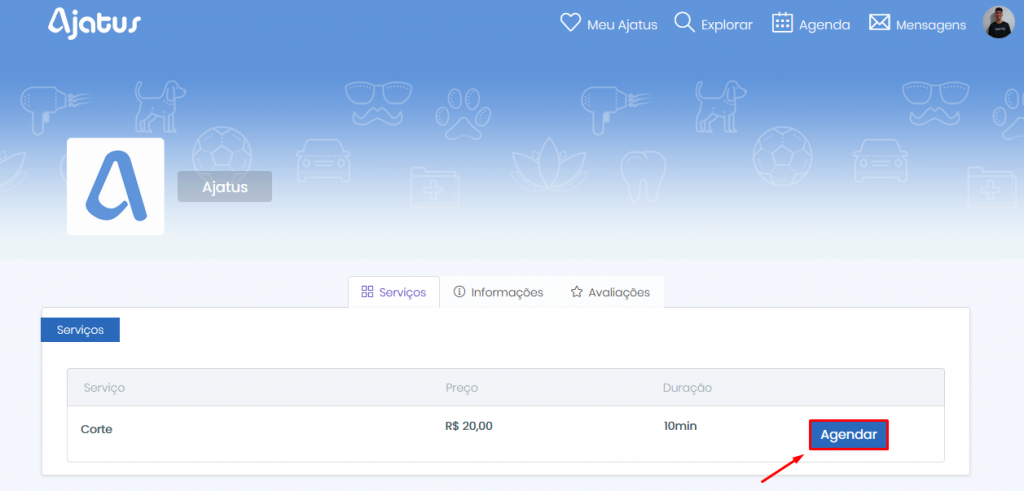Screen dimensions: 1024x491
Task: Click the magnifier icon for Explorar
Action: (x=684, y=23)
